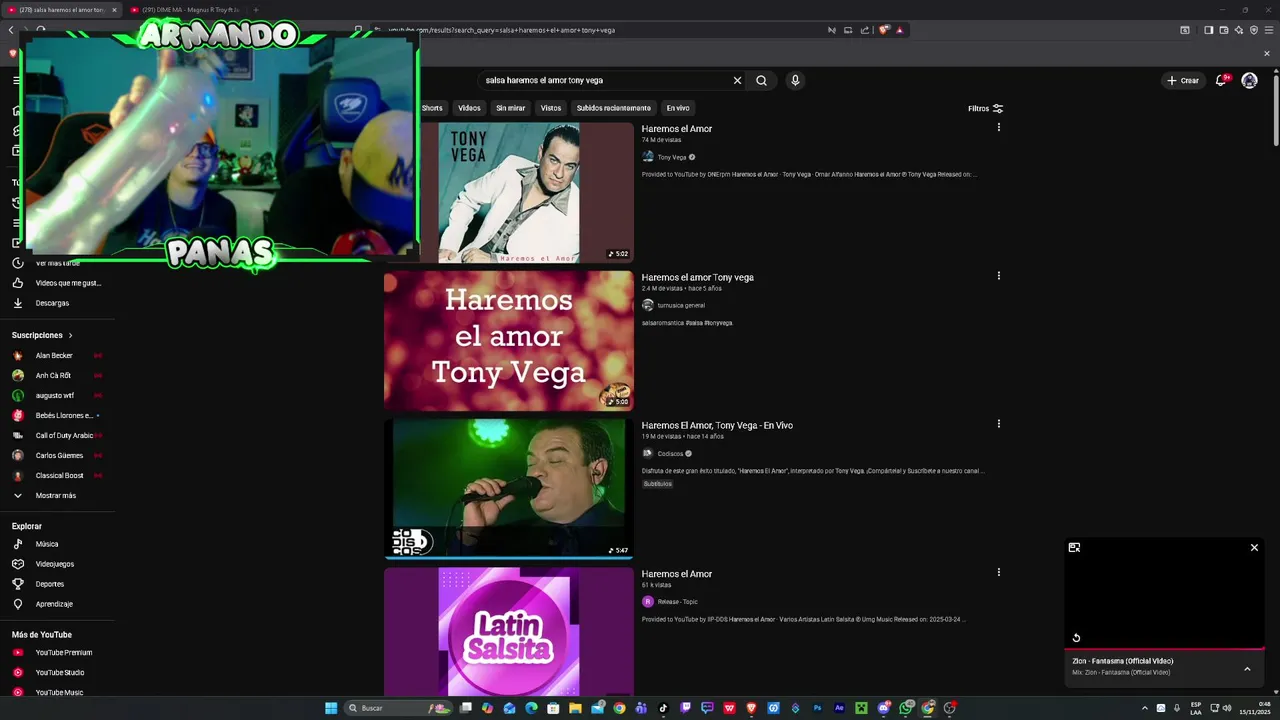Start voice search with microphone icon

795,80
